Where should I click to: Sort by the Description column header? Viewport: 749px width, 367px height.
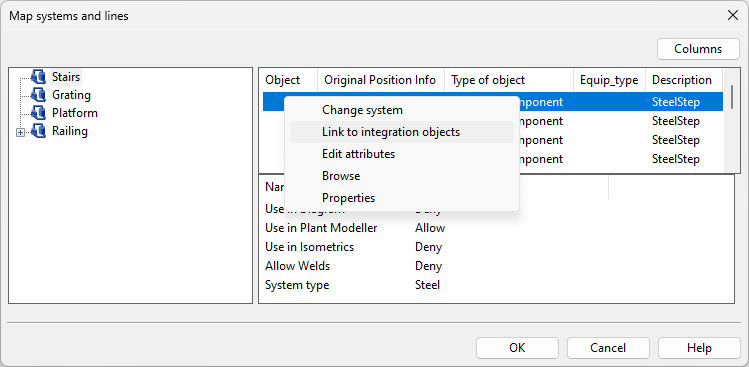pos(684,80)
